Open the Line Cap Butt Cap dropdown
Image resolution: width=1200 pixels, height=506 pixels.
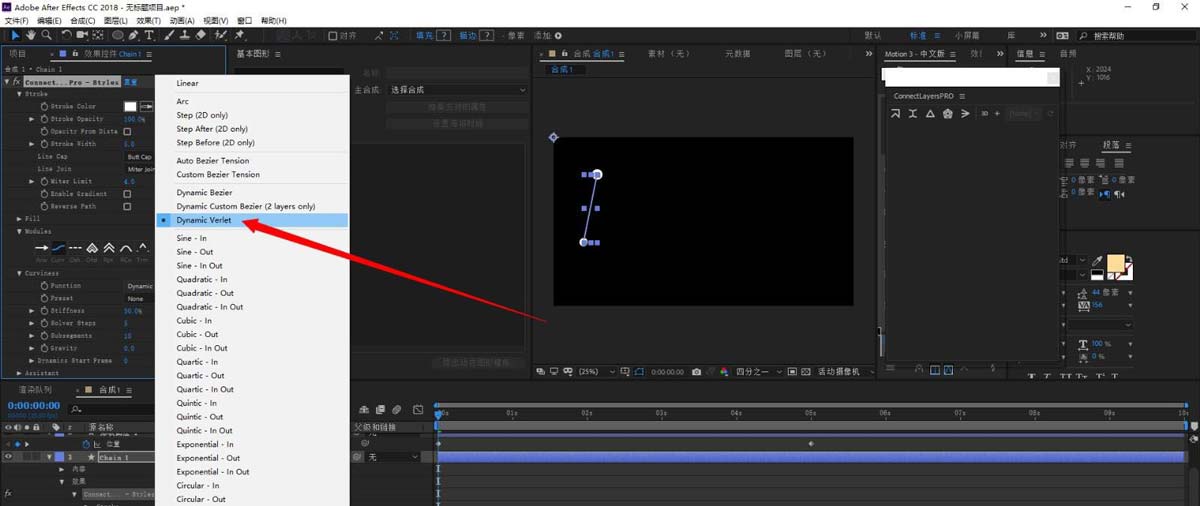(x=140, y=157)
